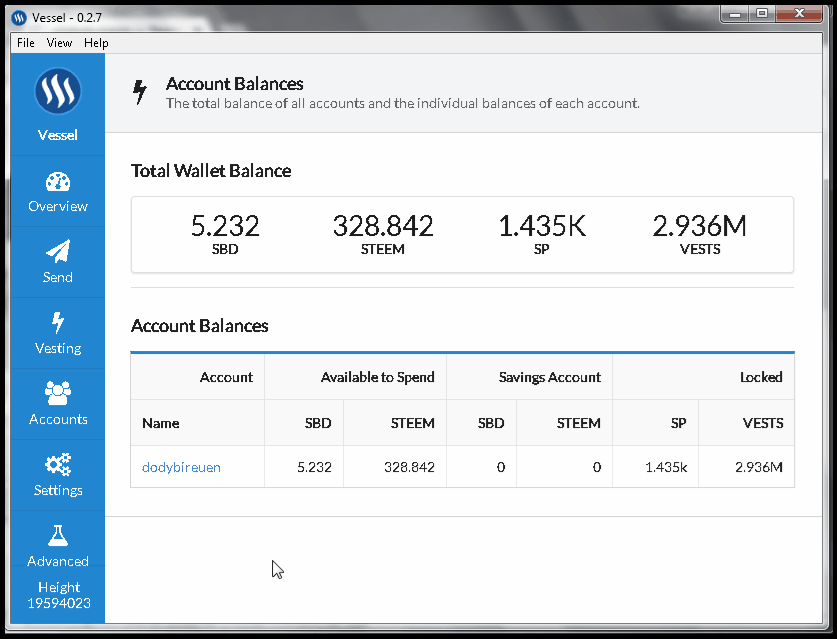Click the Name subheader cell

198,423
